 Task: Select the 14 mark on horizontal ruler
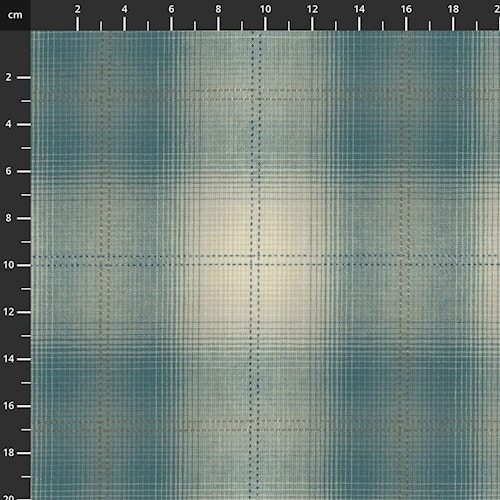click(359, 9)
